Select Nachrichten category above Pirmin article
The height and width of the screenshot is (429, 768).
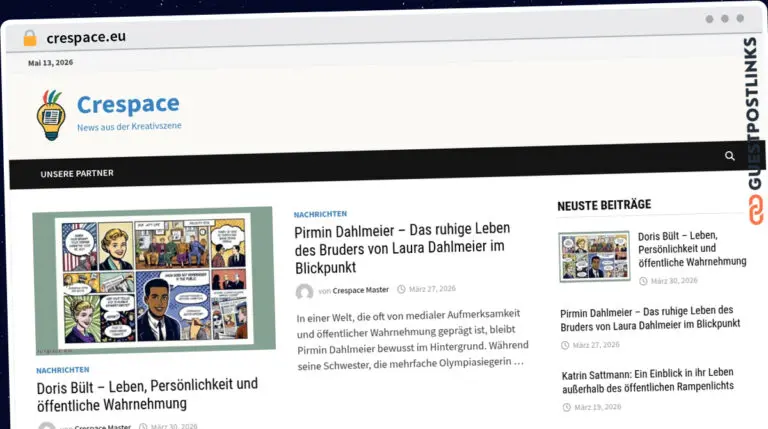coord(320,214)
